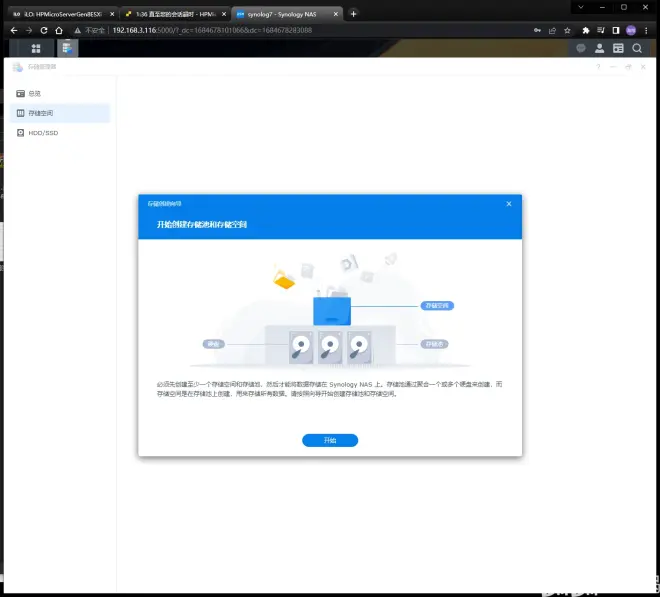Open the DSM user options icon
Screen dimensions: 660x597
point(599,48)
